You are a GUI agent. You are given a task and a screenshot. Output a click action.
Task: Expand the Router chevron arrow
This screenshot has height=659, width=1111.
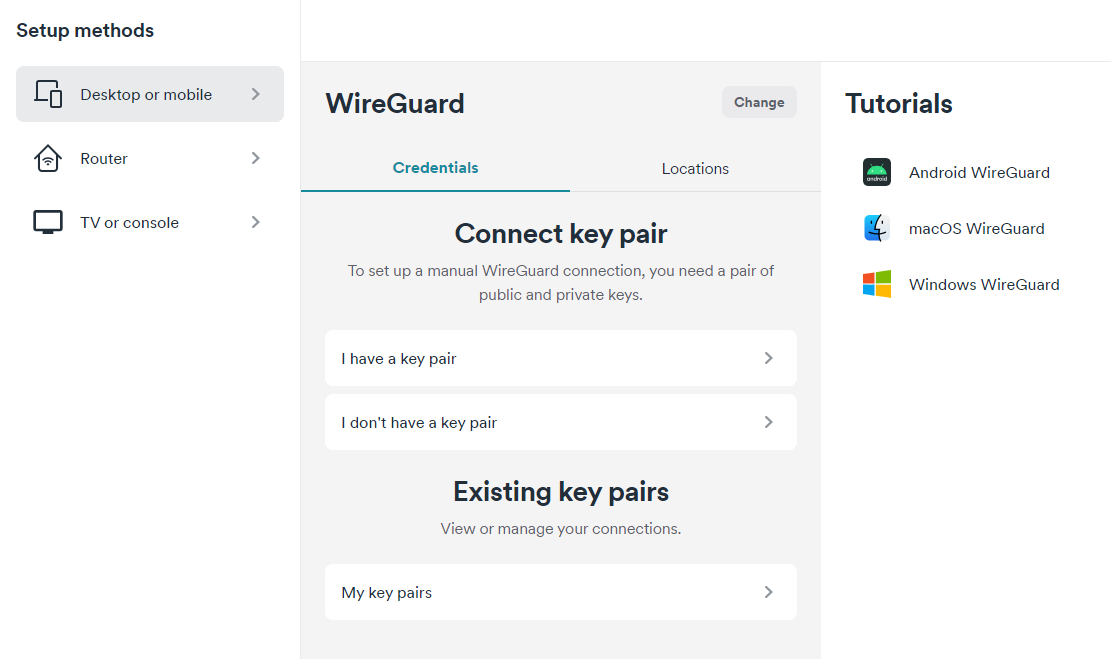pos(256,158)
